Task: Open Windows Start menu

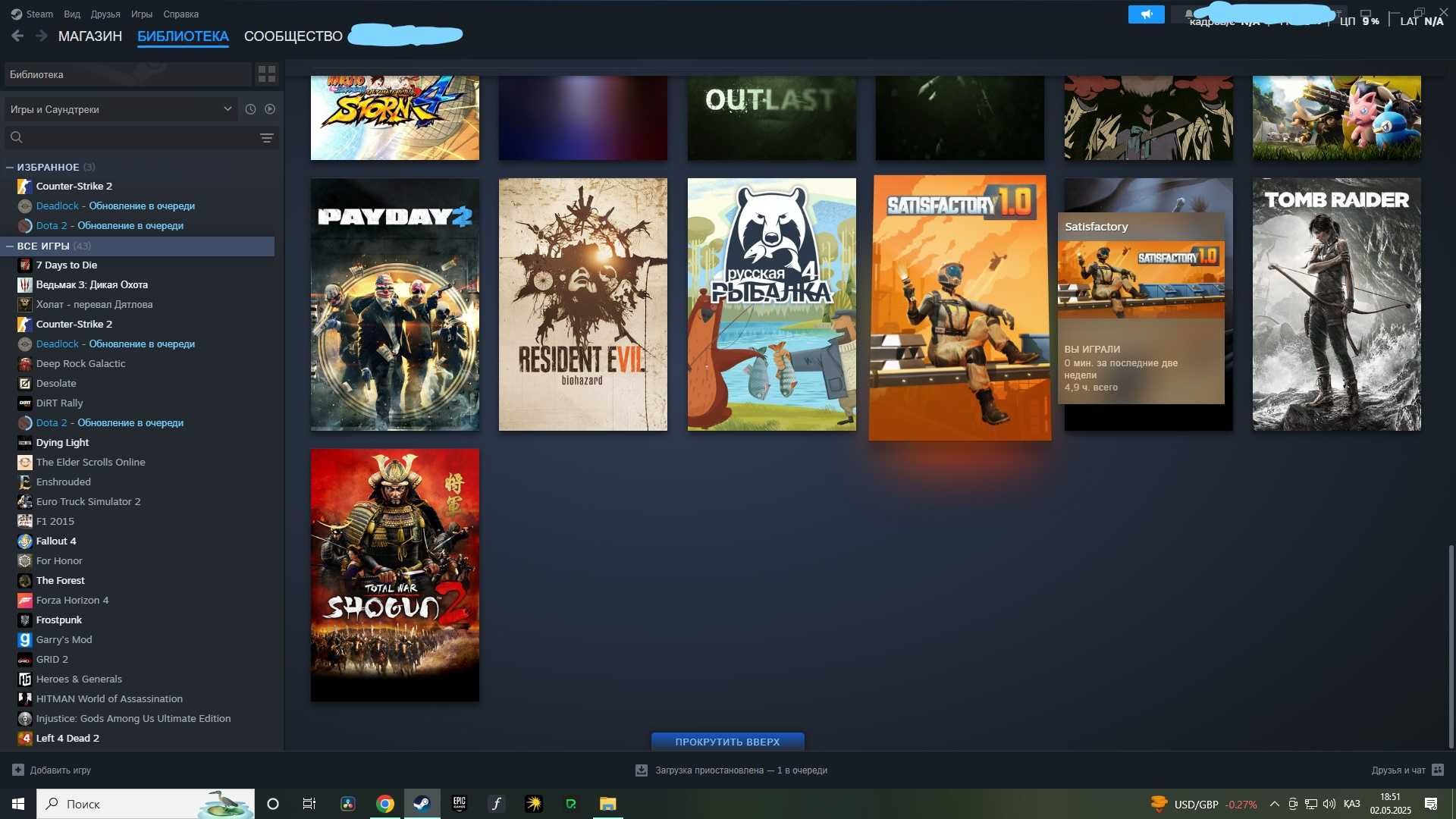Action: pos(18,804)
